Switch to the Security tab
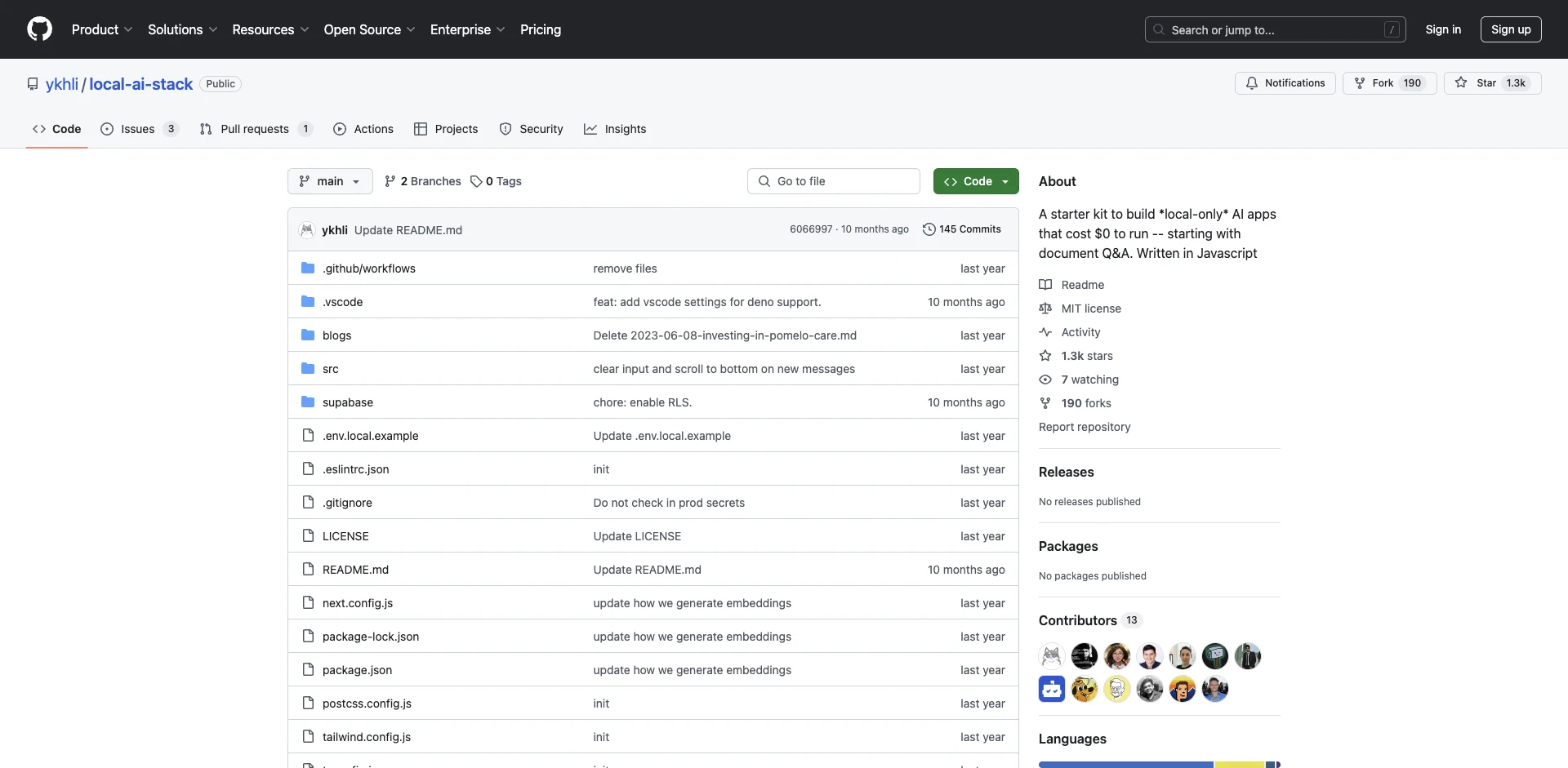The width and height of the screenshot is (1568, 768). pyautogui.click(x=532, y=129)
